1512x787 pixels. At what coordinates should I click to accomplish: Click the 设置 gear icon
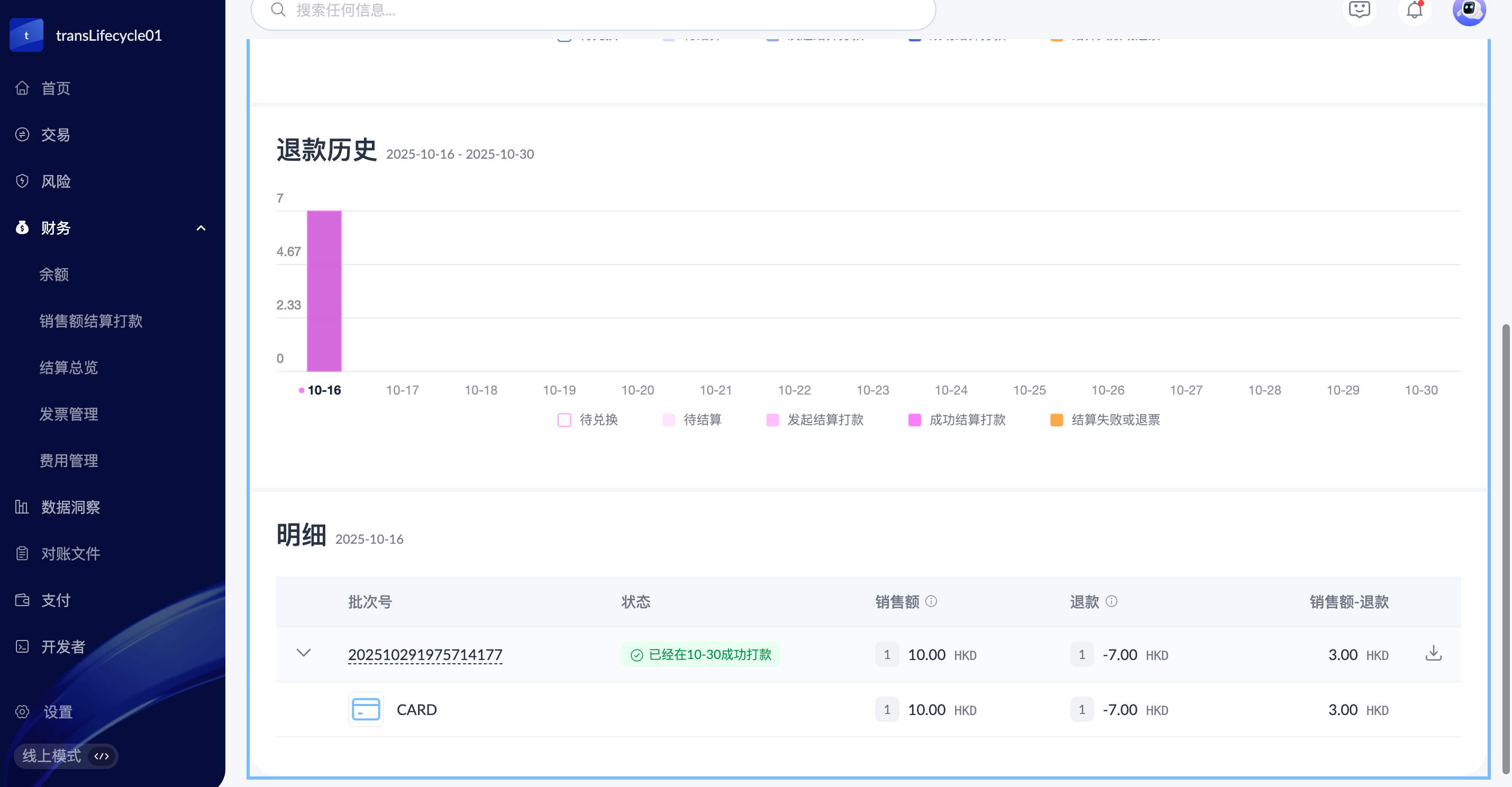click(22, 711)
